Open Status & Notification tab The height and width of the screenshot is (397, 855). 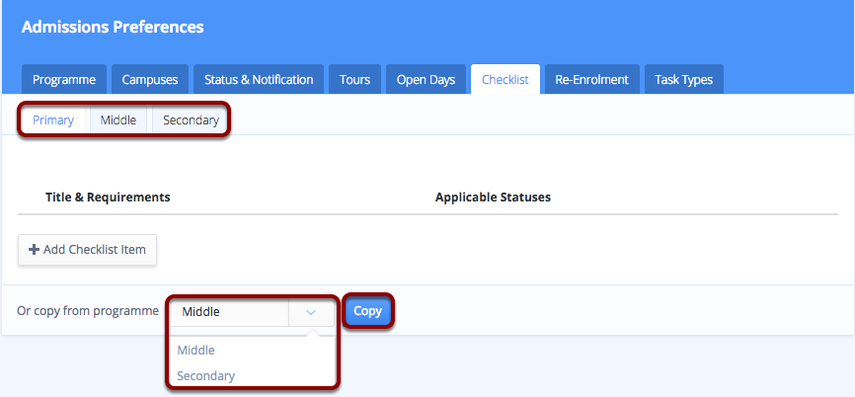[x=258, y=80]
